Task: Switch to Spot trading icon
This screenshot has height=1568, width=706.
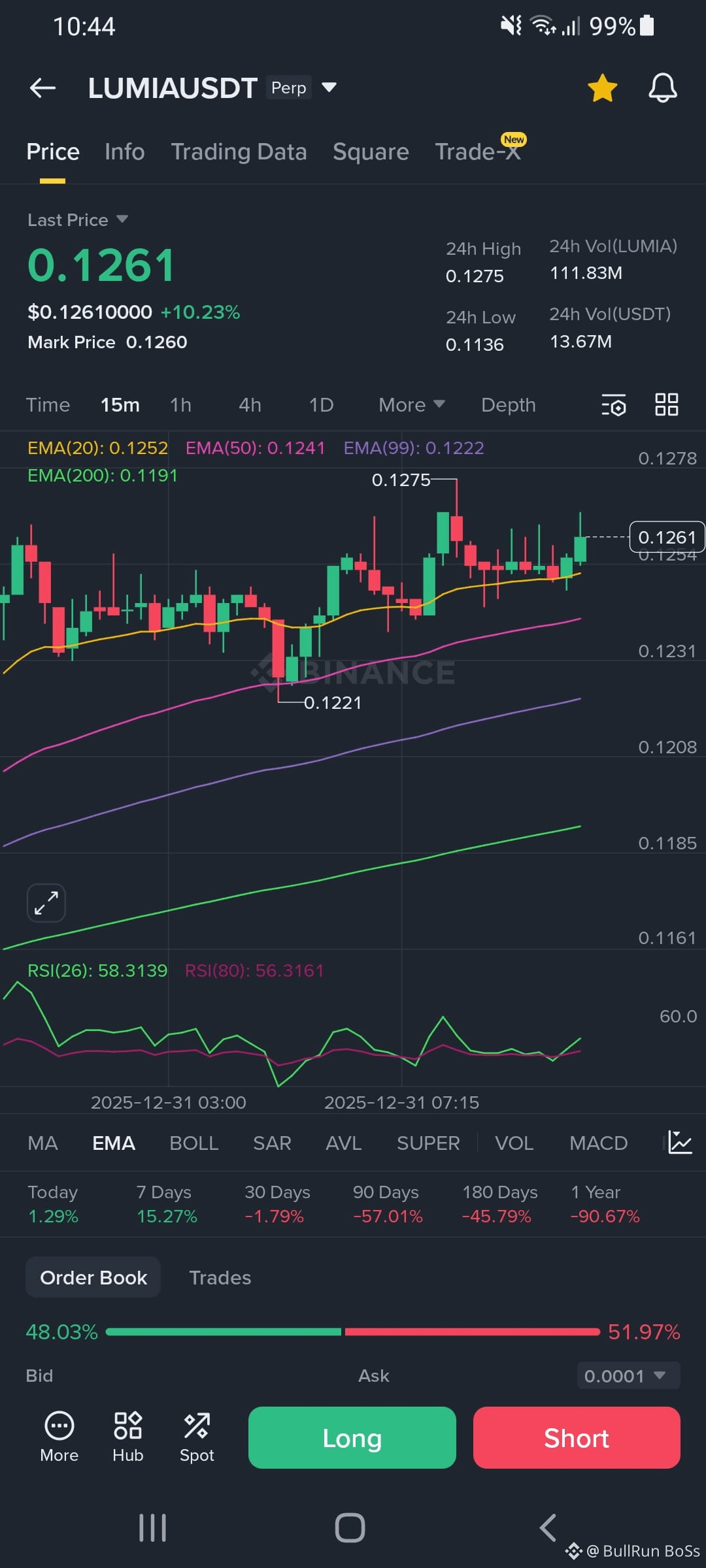Action: coord(197,1437)
